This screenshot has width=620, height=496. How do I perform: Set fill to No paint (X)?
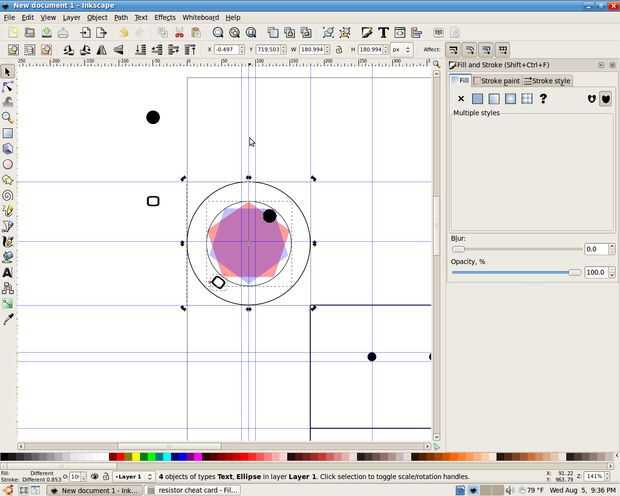click(461, 99)
